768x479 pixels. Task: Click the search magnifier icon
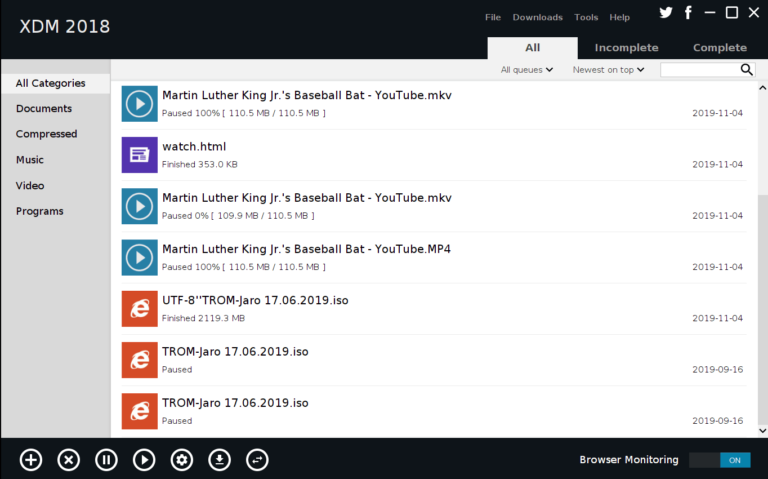tap(746, 70)
